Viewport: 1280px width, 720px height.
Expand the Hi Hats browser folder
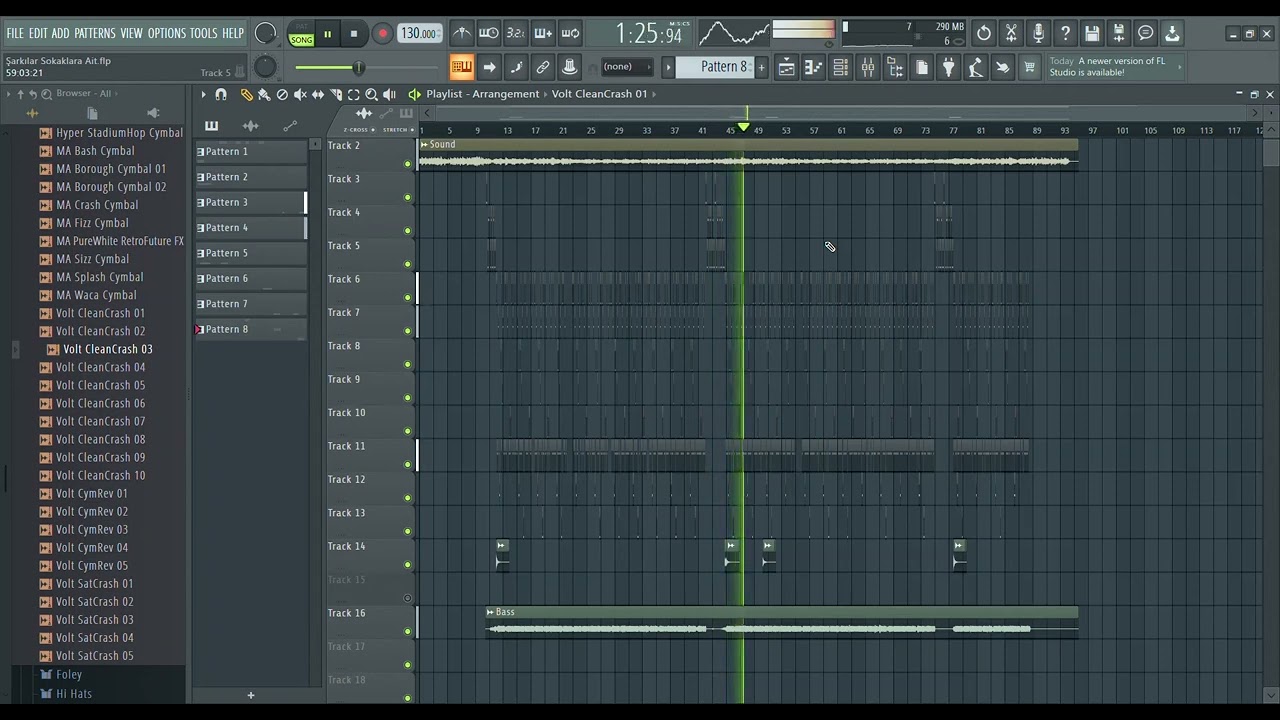tap(74, 693)
